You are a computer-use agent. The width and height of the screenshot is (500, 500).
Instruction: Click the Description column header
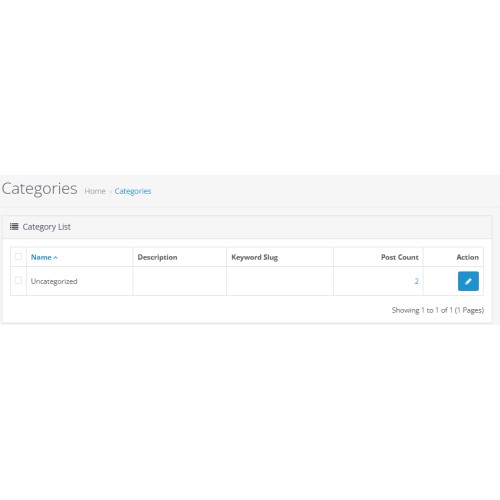pyautogui.click(x=157, y=257)
